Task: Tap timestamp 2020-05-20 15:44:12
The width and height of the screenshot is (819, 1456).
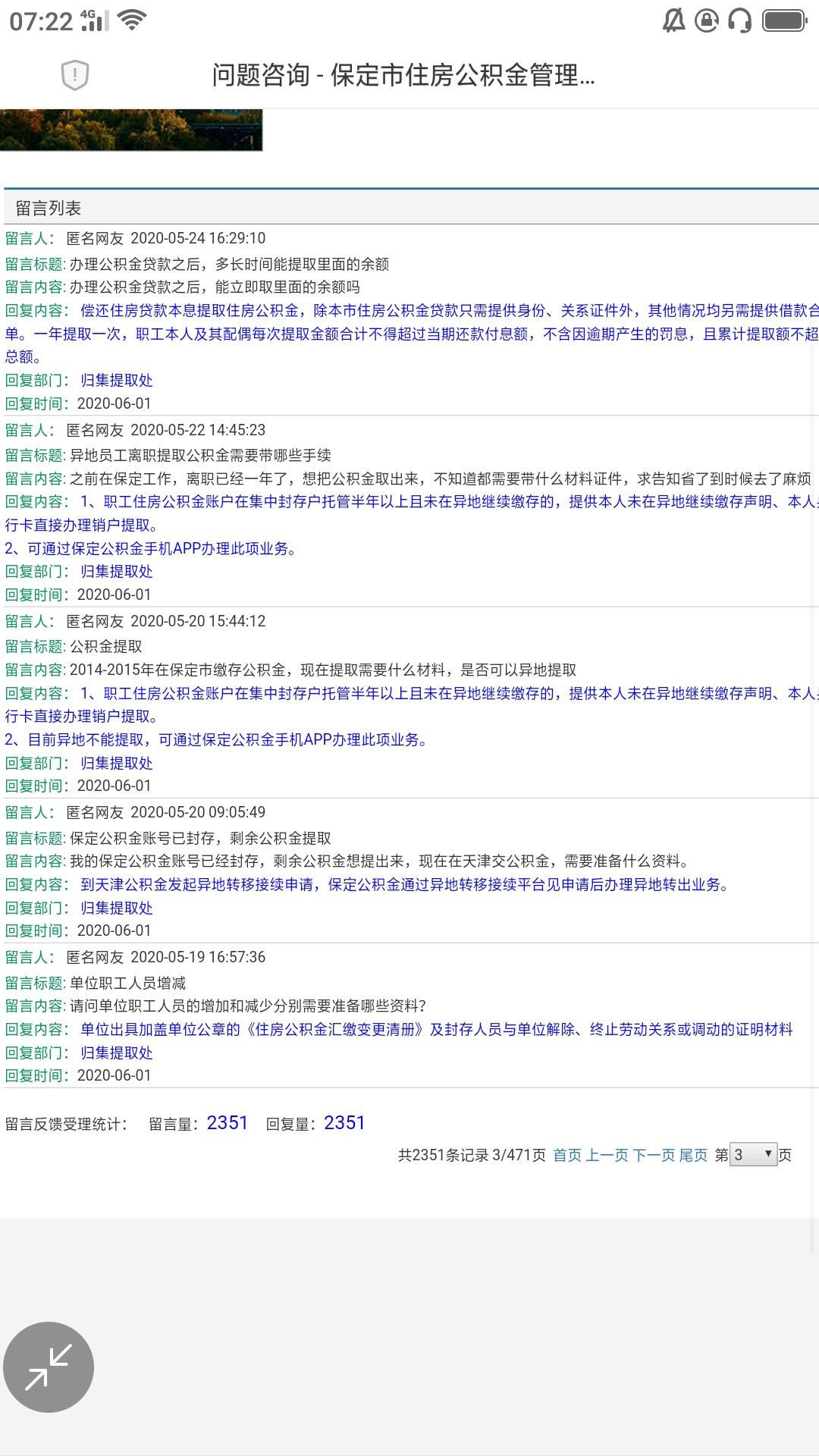Action: pyautogui.click(x=198, y=621)
